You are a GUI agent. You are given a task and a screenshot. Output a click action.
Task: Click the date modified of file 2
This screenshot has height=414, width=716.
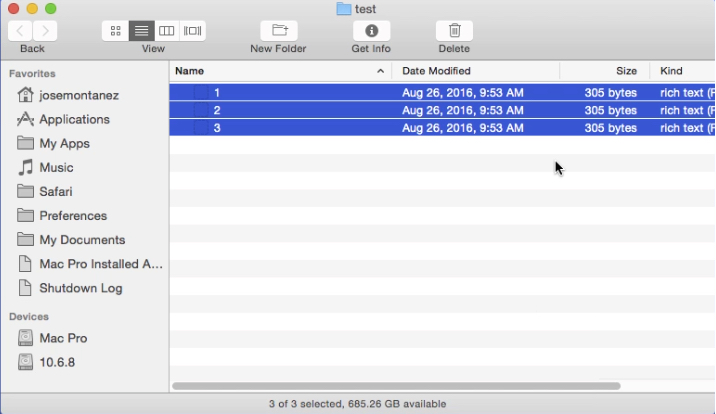463,110
